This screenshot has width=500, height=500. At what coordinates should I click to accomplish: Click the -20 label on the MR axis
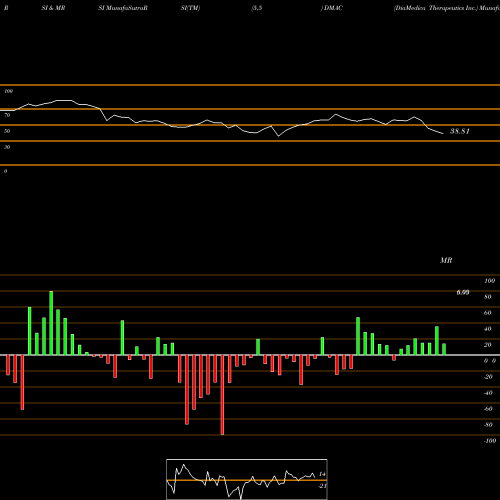pyautogui.click(x=488, y=377)
